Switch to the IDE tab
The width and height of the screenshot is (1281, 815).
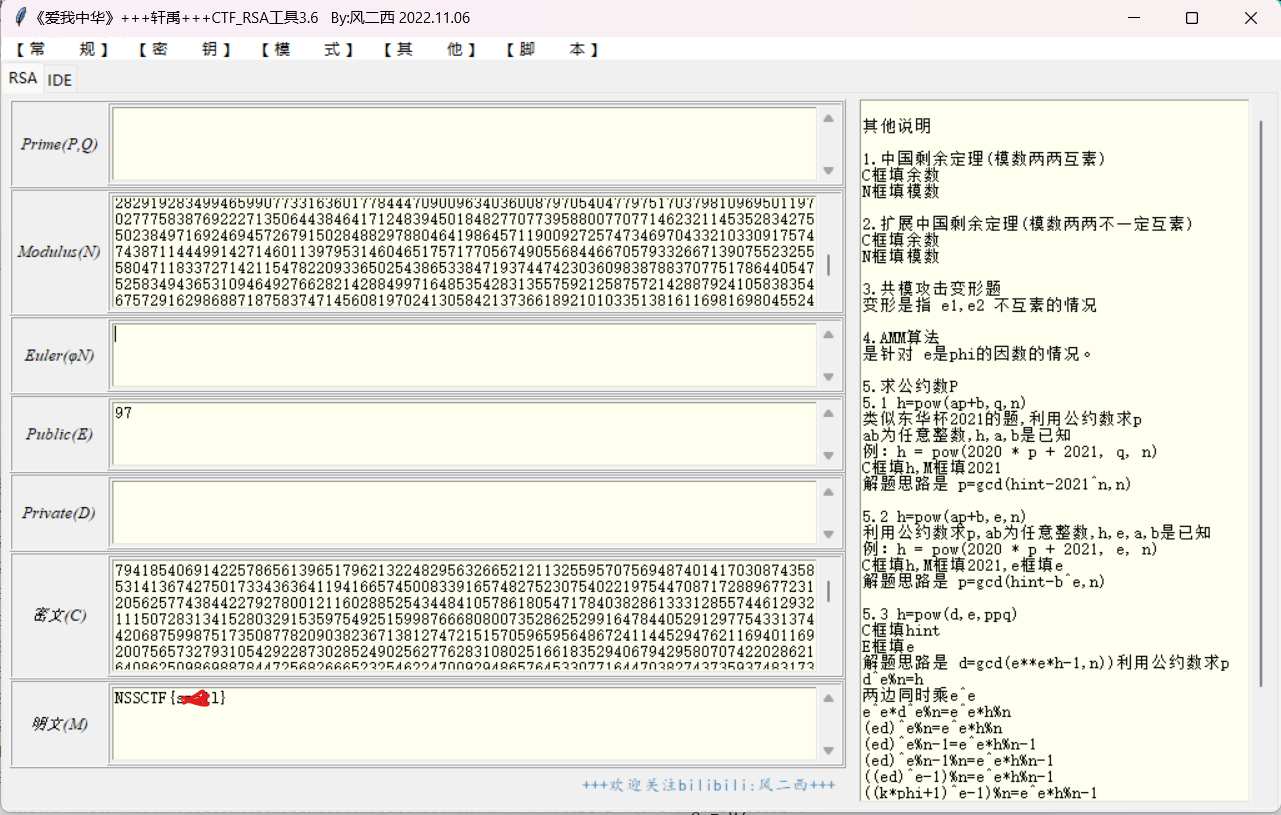point(60,80)
